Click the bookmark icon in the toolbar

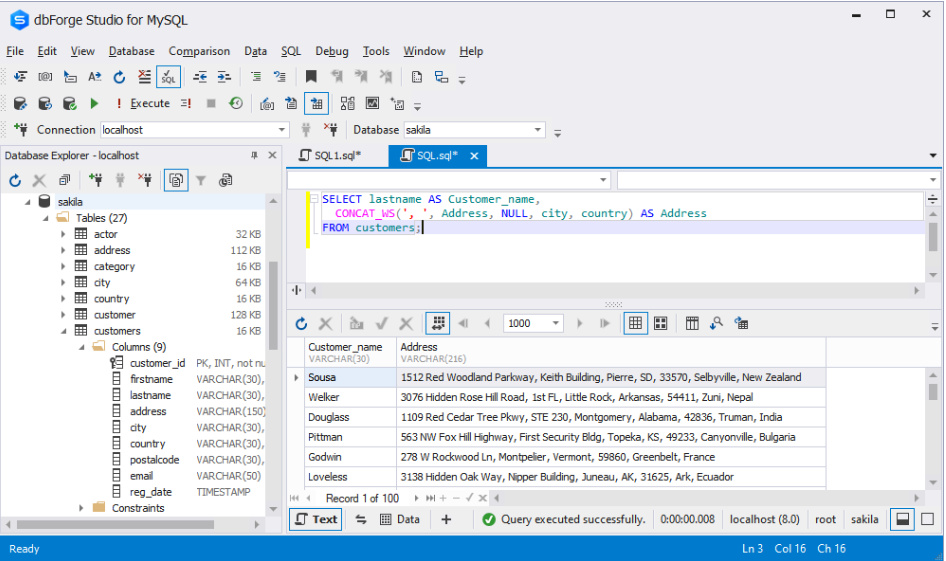[311, 77]
